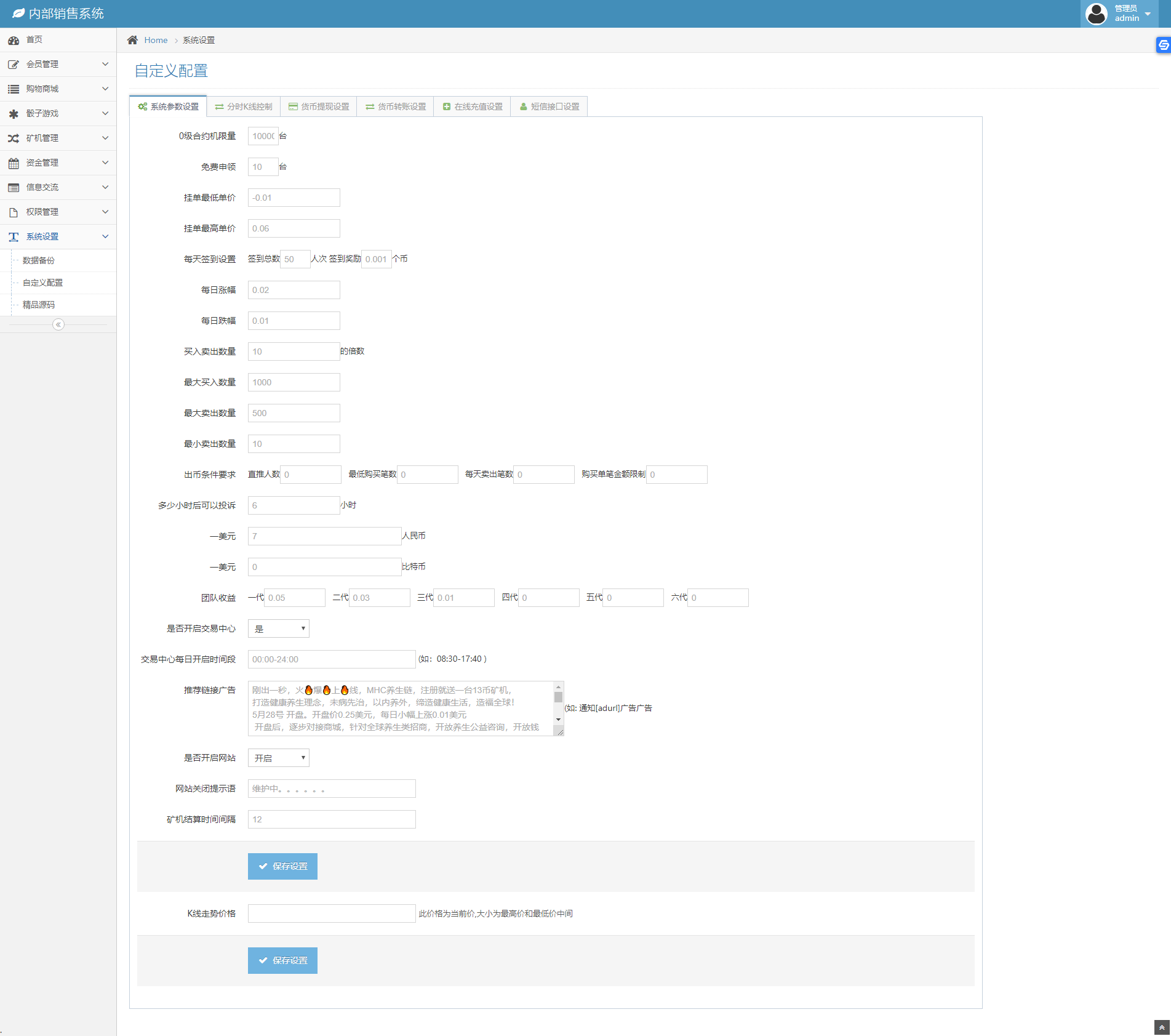Expand the 购物商城 sidebar menu
Viewport: 1171px width, 1036px height.
58,89
